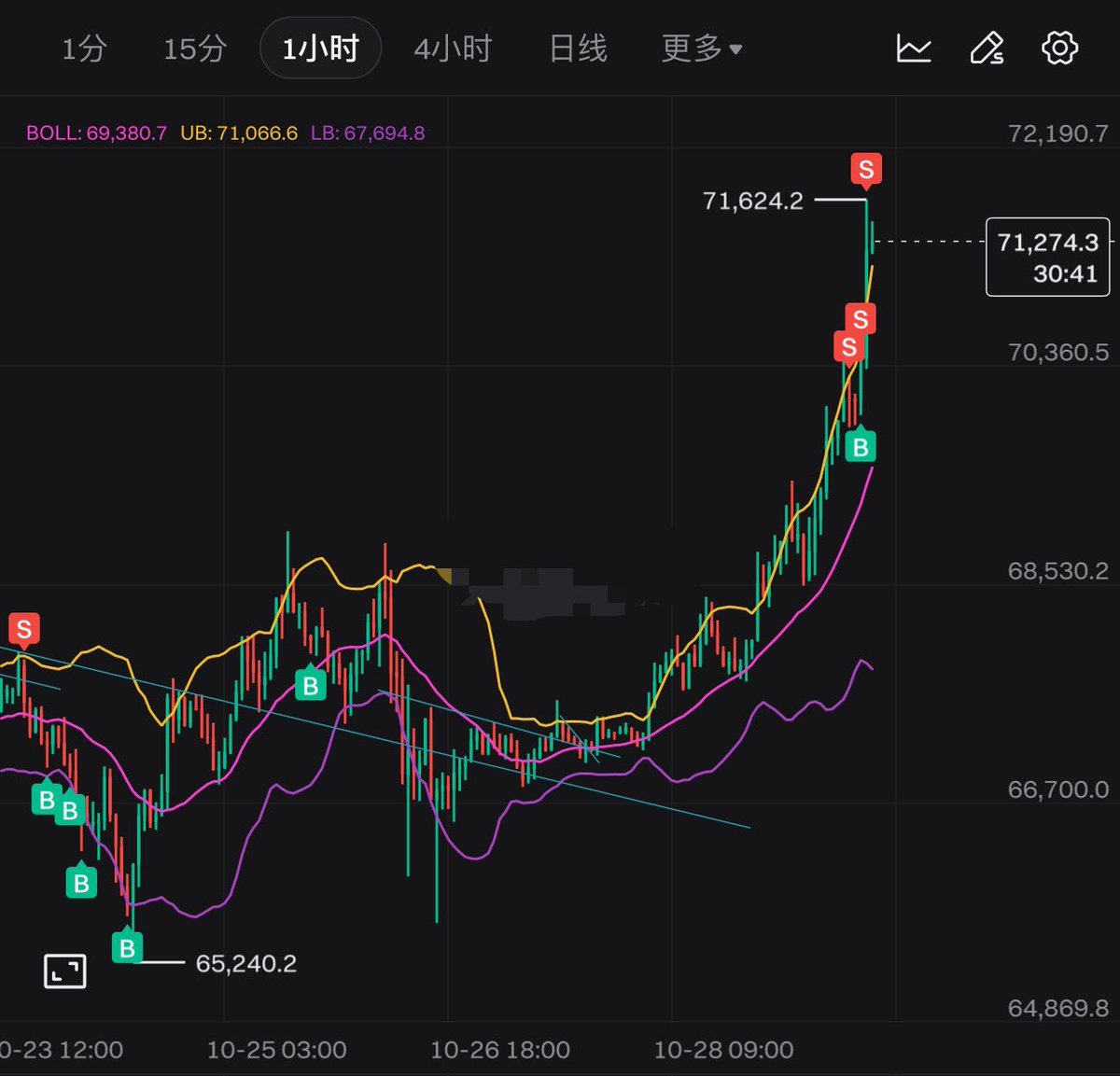The height and width of the screenshot is (1076, 1120).
Task: Tap the red S marker at far left
Action: pyautogui.click(x=24, y=630)
